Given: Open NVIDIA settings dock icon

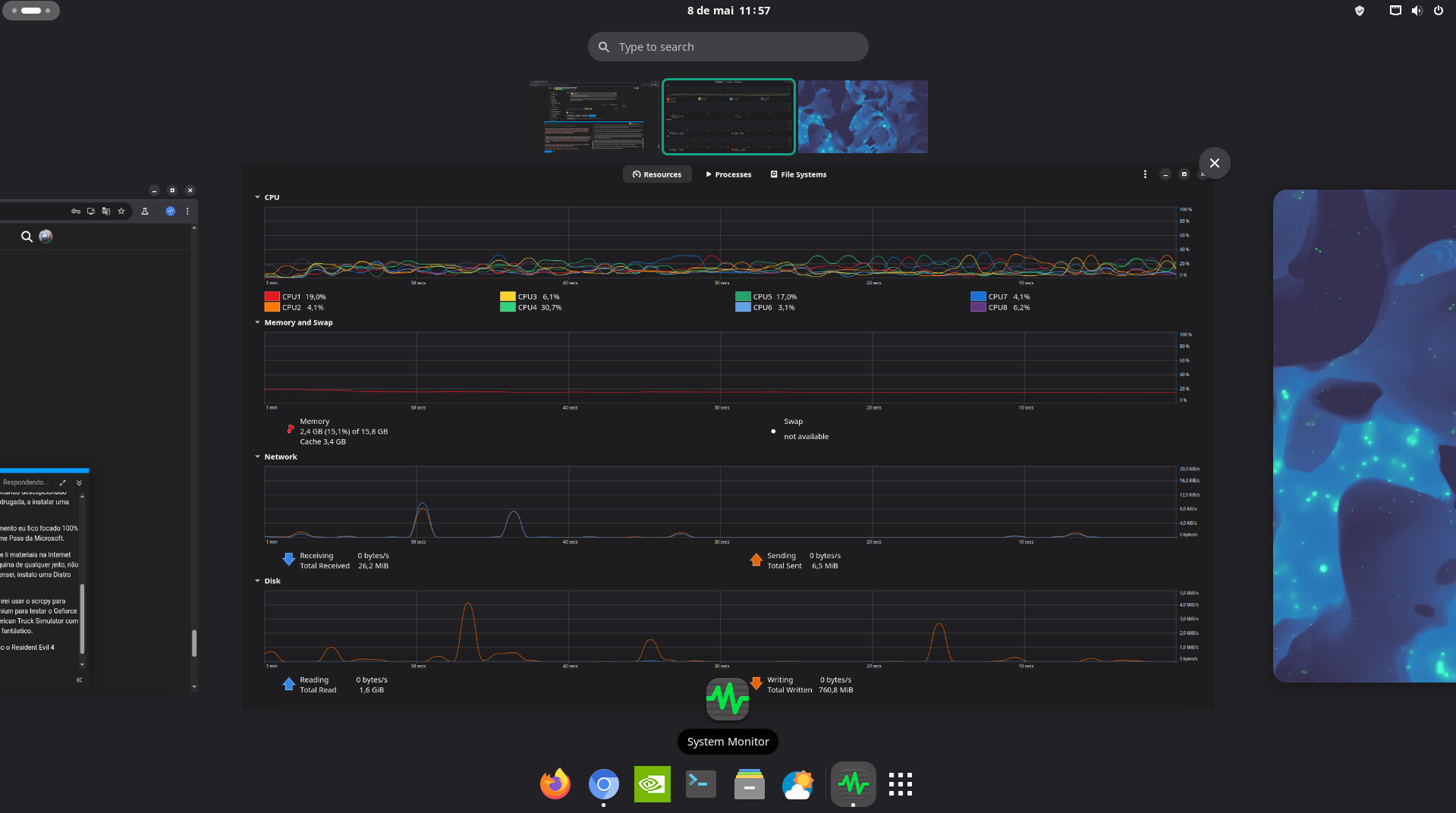Looking at the screenshot, I should click(x=652, y=784).
